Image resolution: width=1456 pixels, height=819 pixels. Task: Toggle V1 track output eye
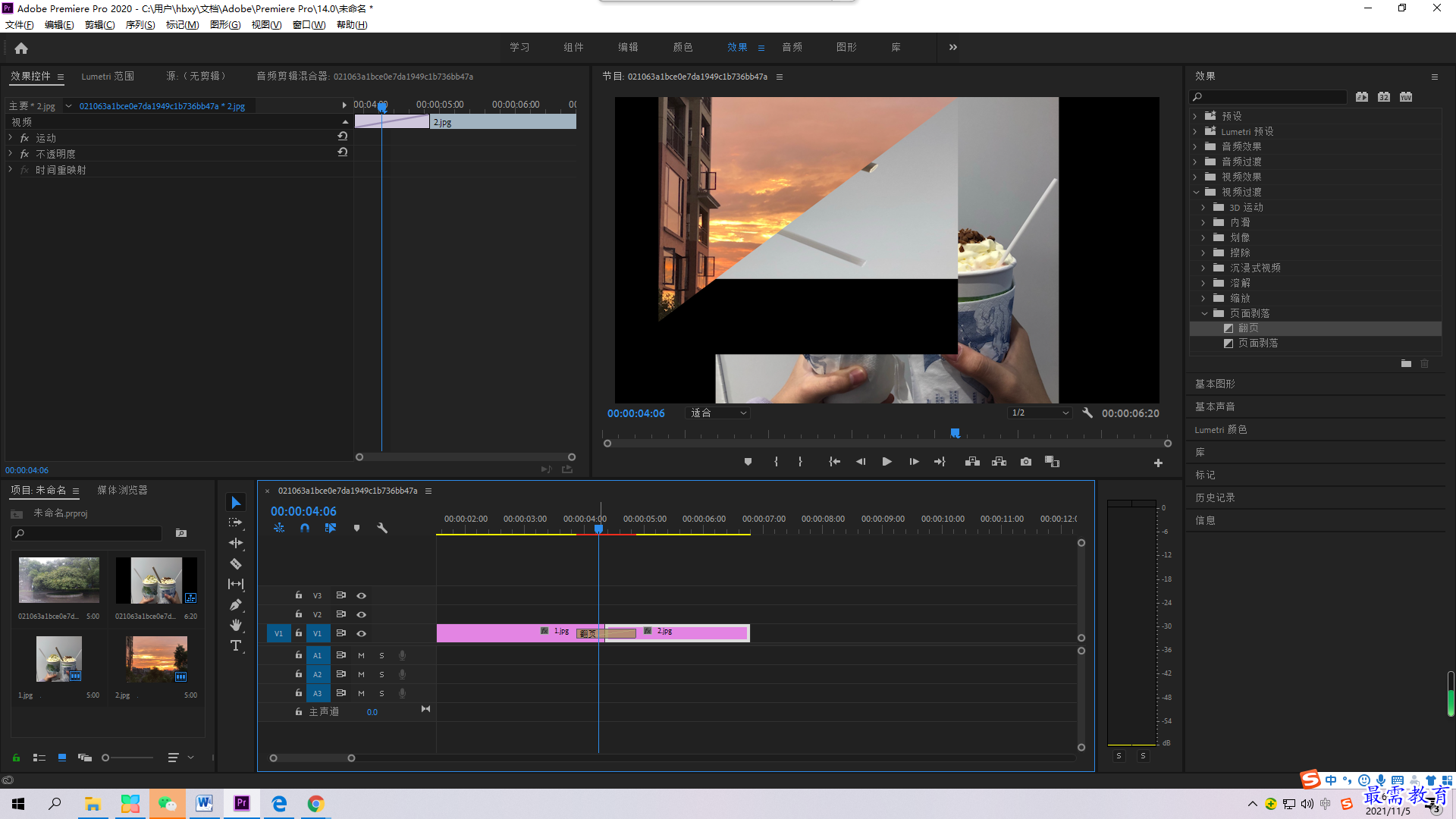click(x=362, y=634)
